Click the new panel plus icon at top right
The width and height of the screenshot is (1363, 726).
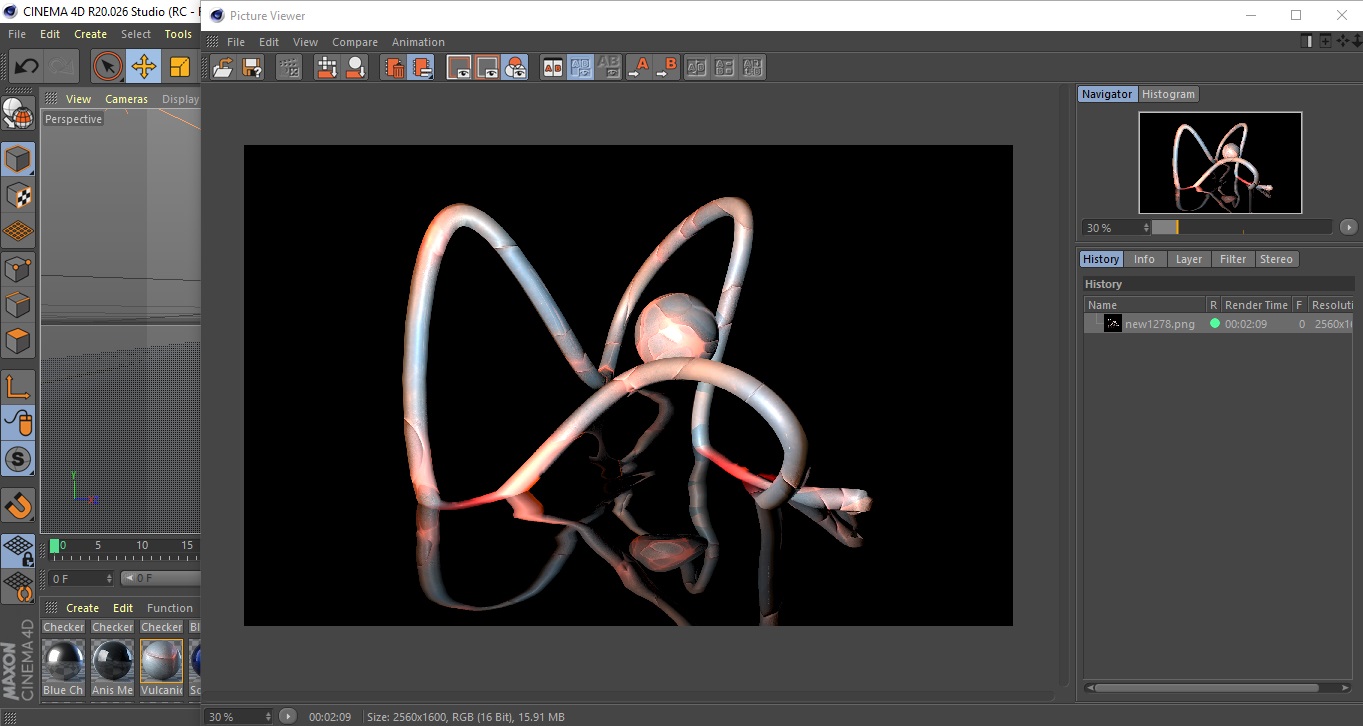point(1325,41)
